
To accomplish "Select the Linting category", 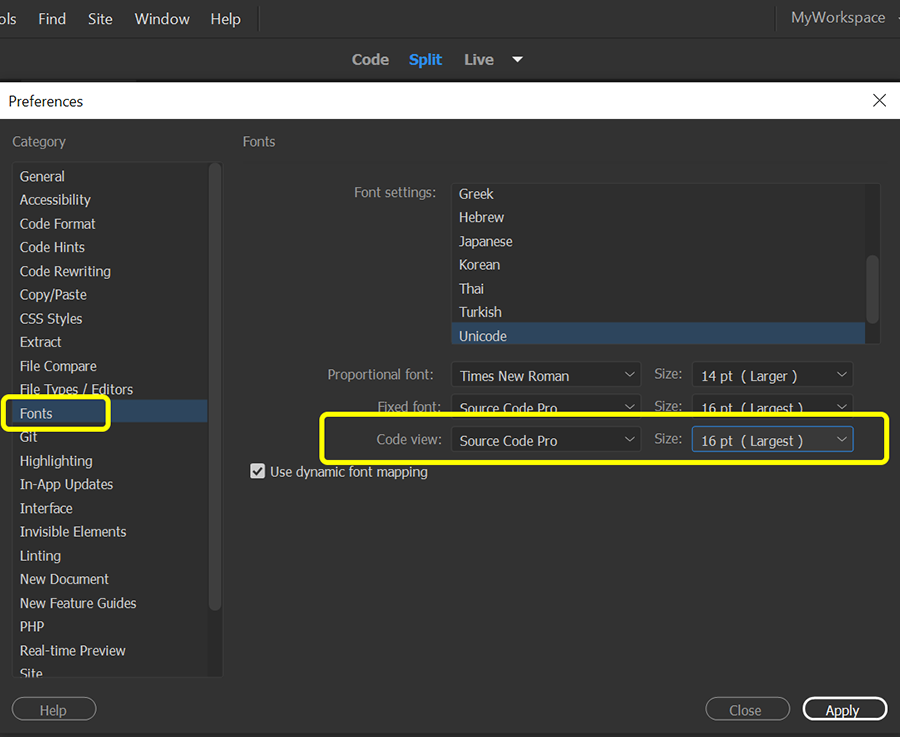I will click(x=40, y=556).
